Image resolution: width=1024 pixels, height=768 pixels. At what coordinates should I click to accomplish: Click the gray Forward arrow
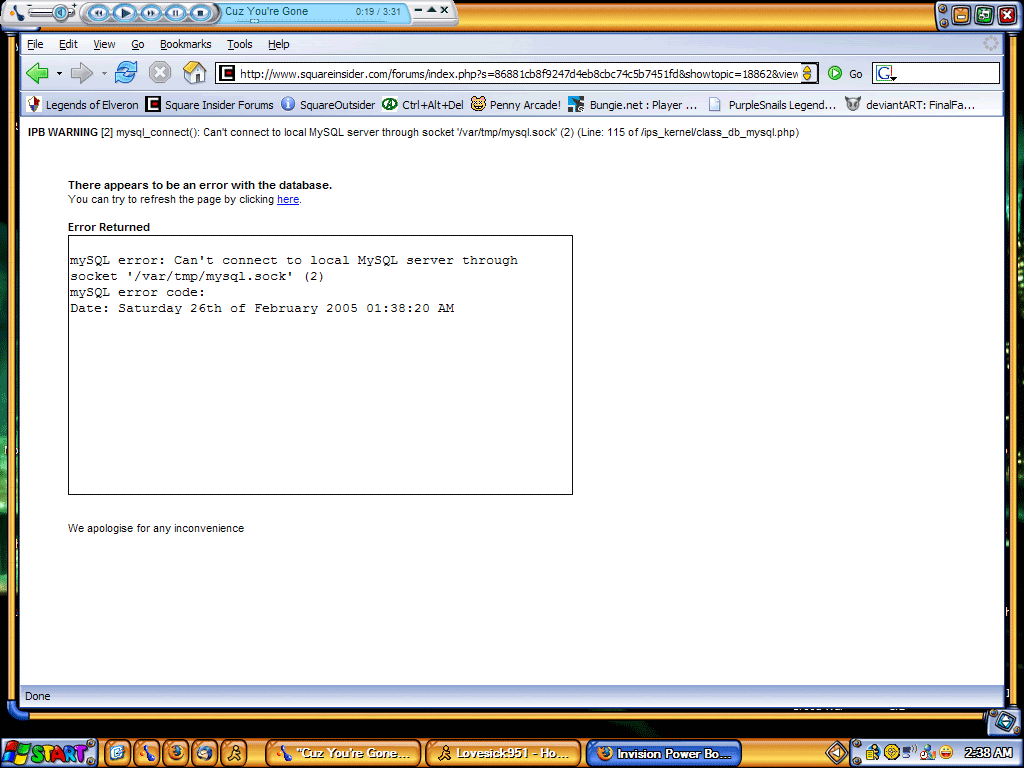pos(82,73)
